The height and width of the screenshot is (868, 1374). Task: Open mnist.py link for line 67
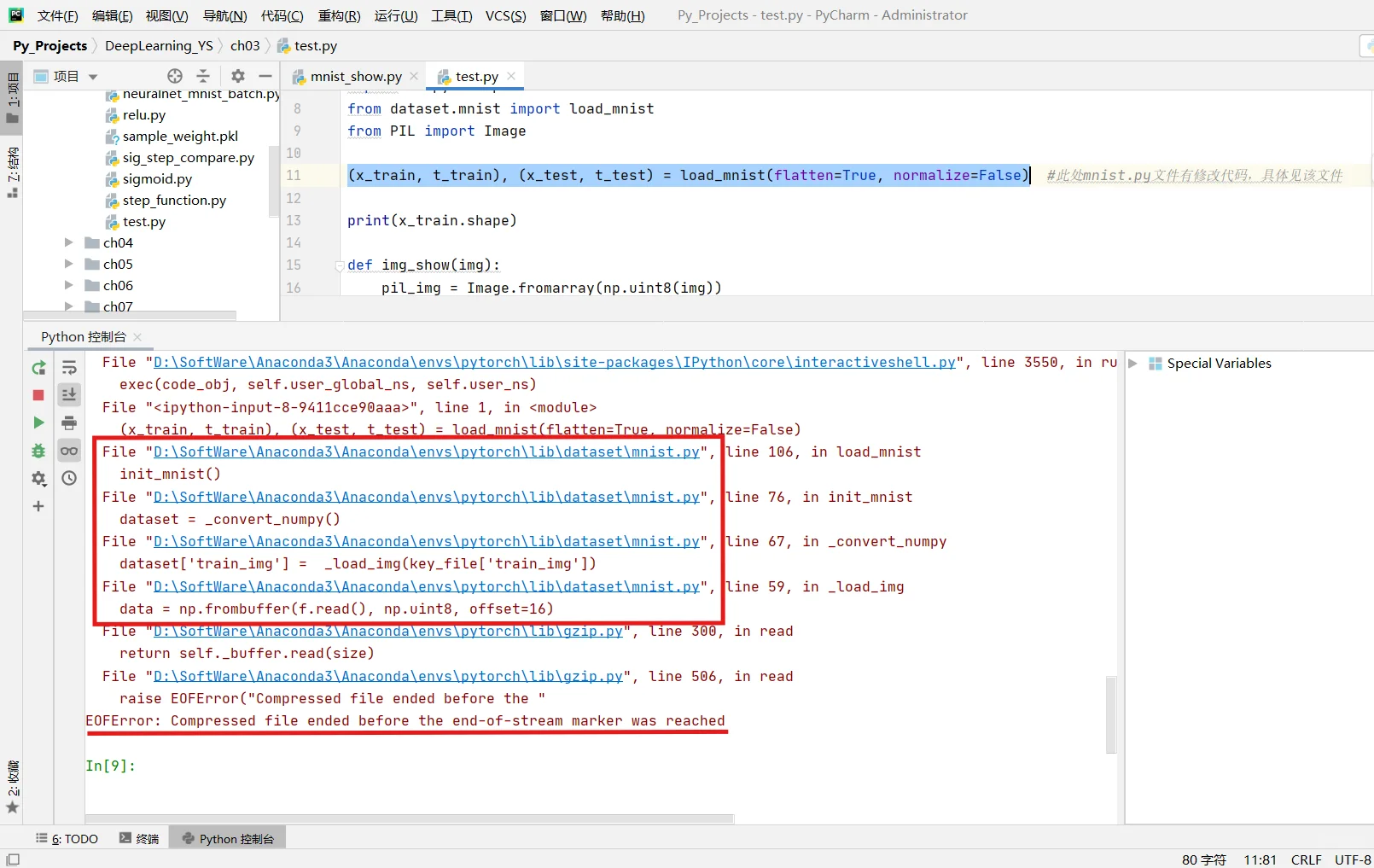pyautogui.click(x=427, y=542)
